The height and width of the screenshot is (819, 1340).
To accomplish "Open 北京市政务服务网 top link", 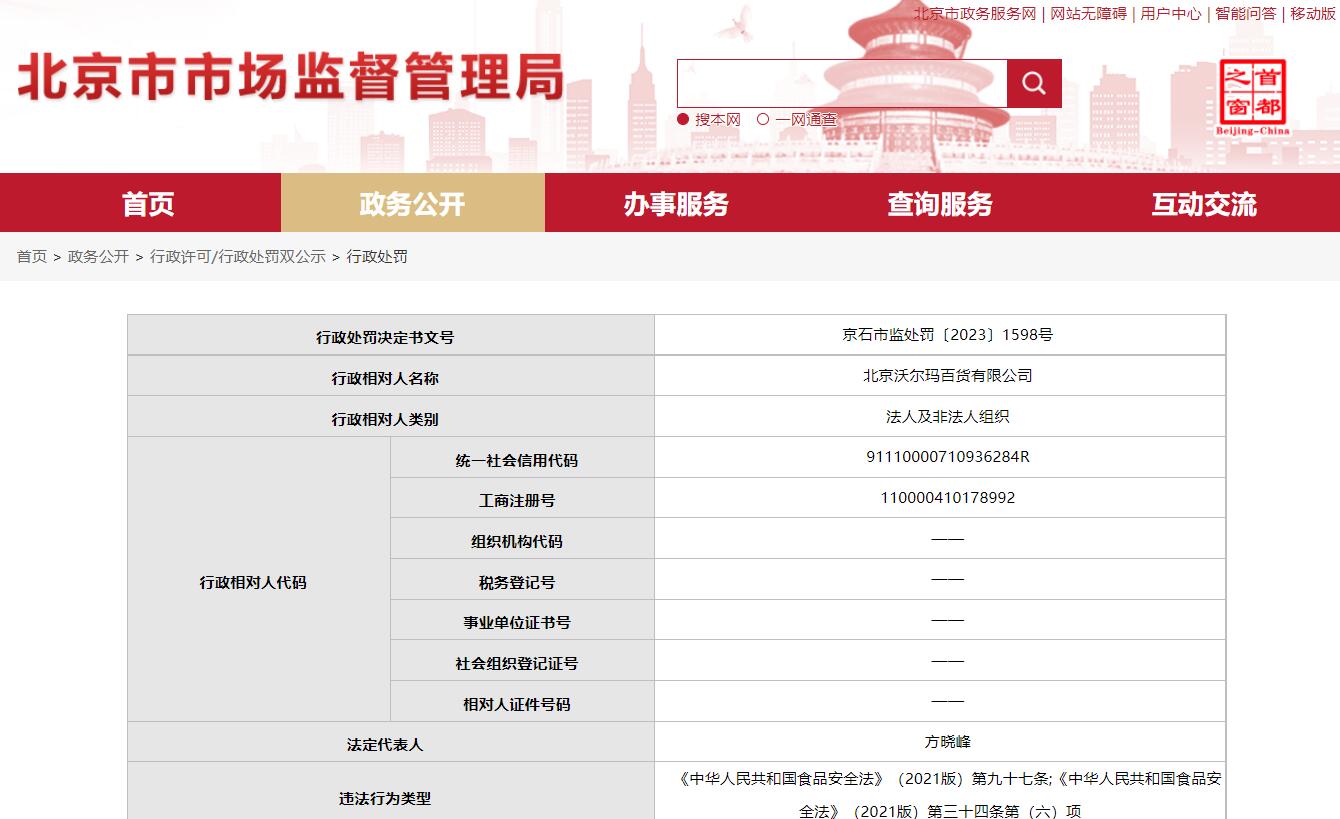I will pos(975,13).
